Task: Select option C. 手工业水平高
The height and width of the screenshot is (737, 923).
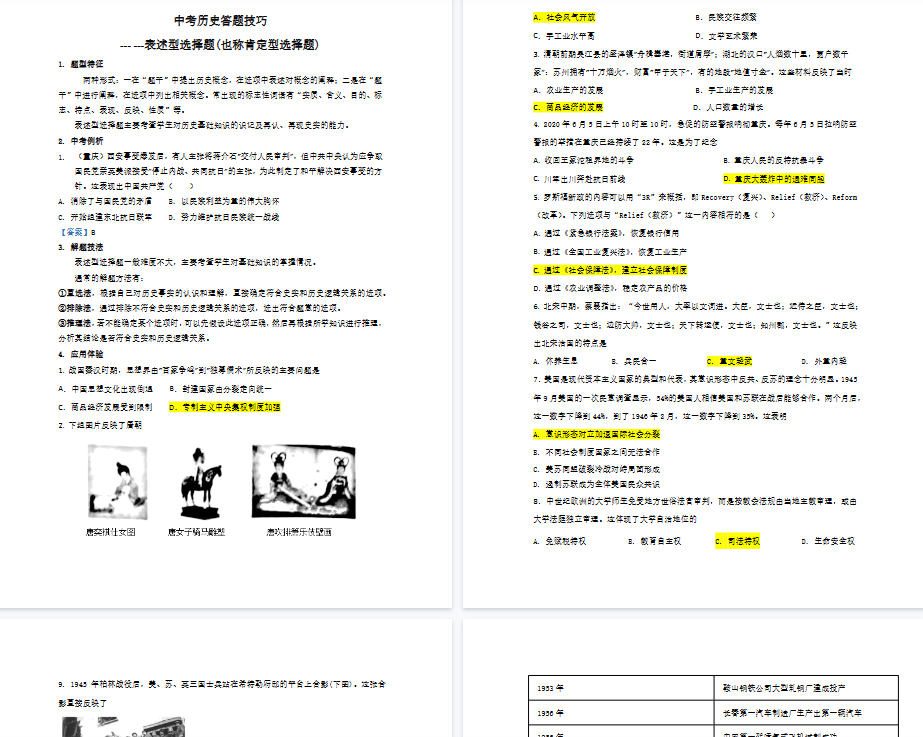Action: (564, 36)
